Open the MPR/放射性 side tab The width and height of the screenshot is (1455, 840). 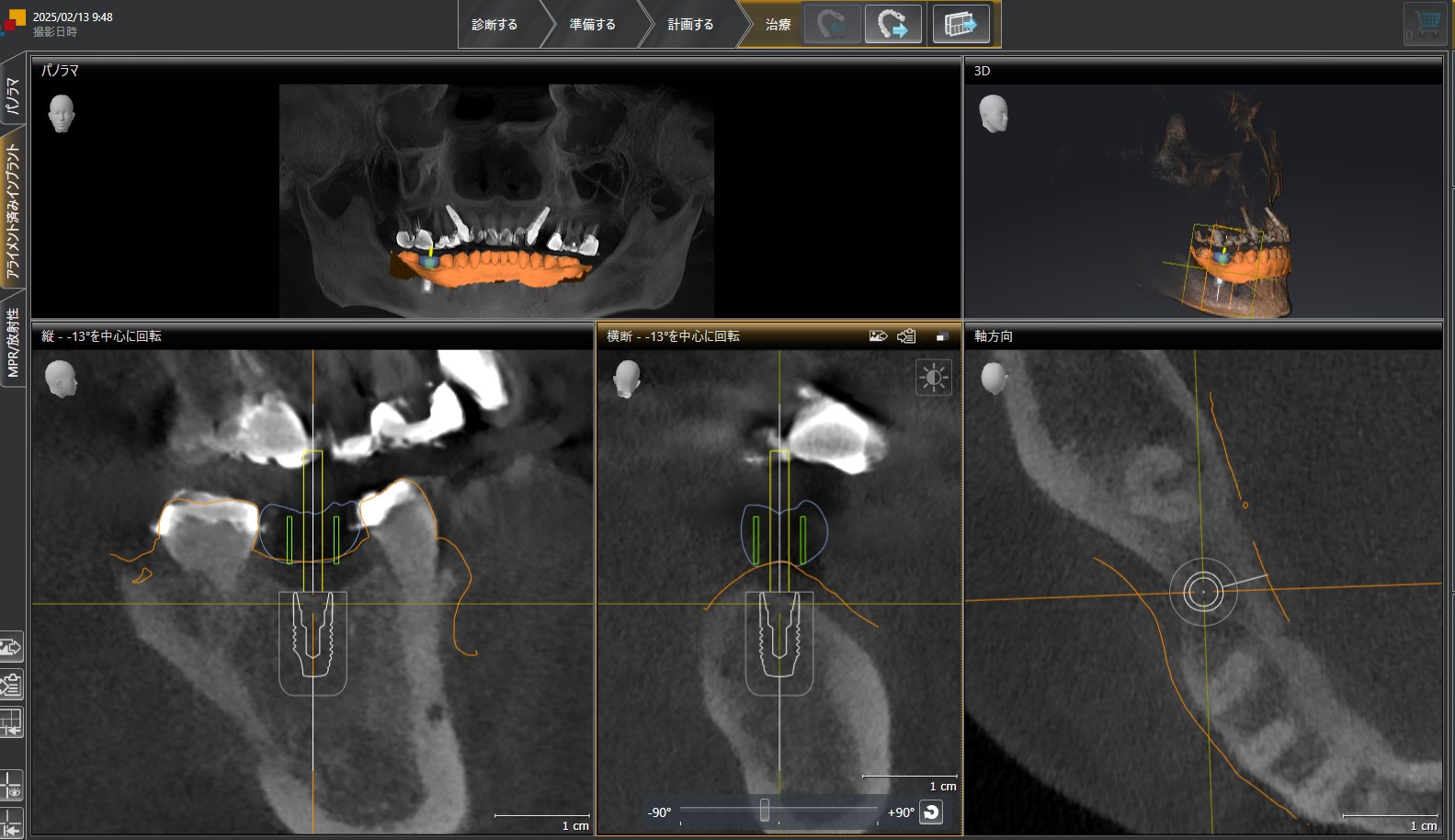point(13,342)
